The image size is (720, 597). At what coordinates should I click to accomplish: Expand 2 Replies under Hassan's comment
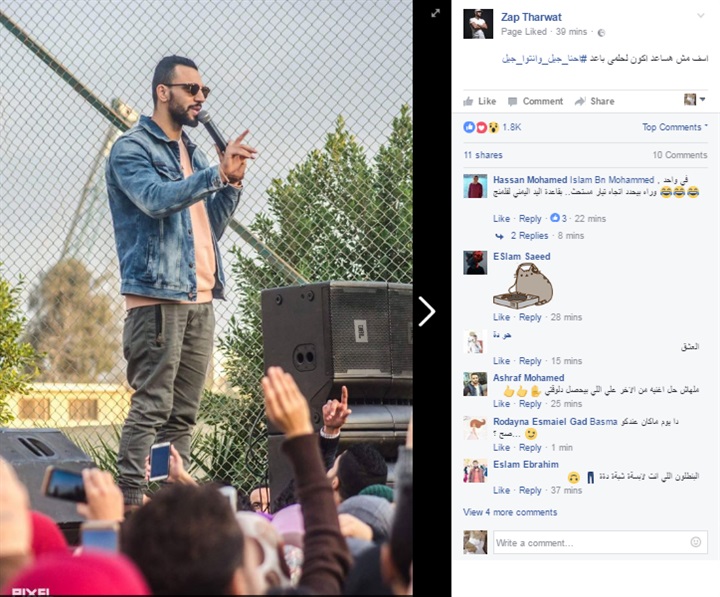[529, 236]
